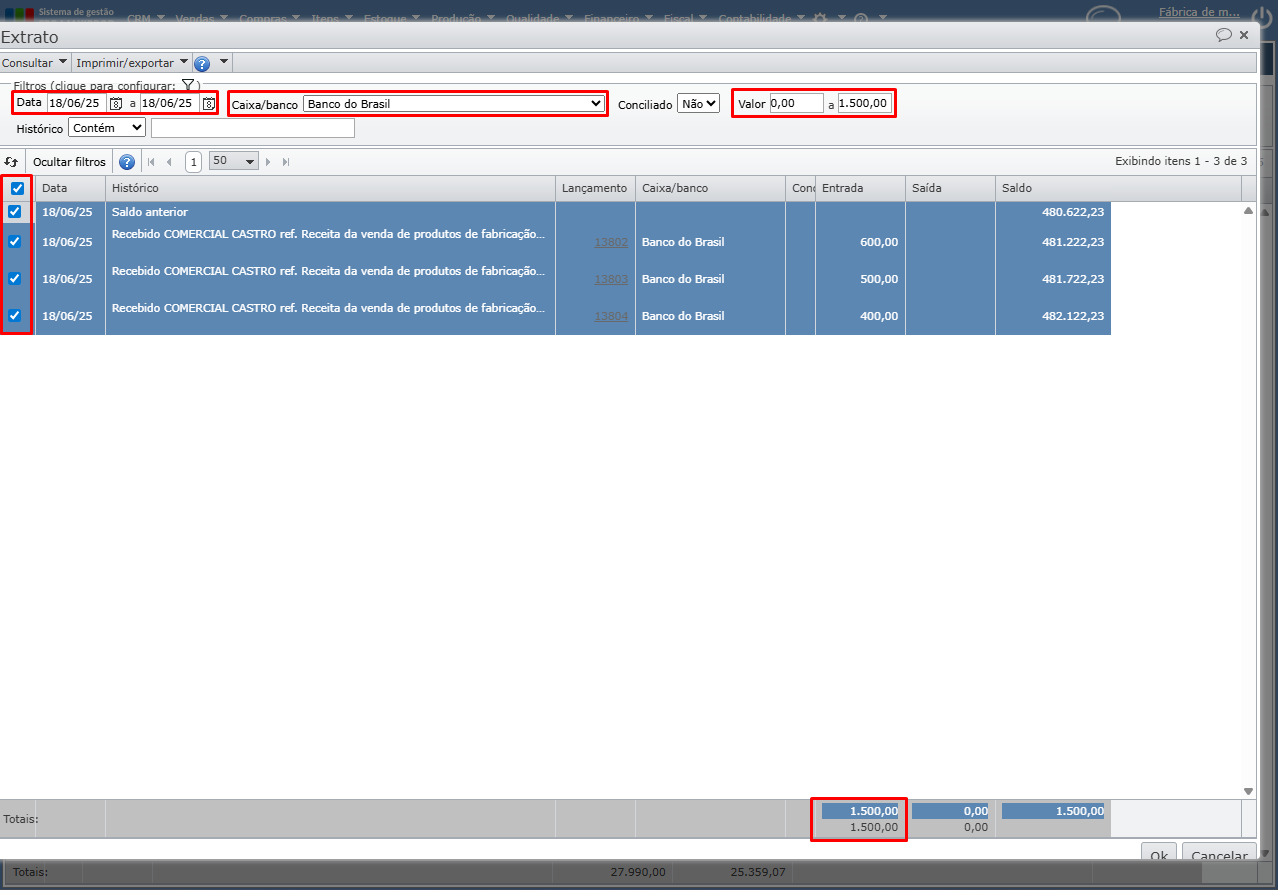Image resolution: width=1278 pixels, height=890 pixels.
Task: Open the page size 50 dropdown
Action: tap(234, 161)
